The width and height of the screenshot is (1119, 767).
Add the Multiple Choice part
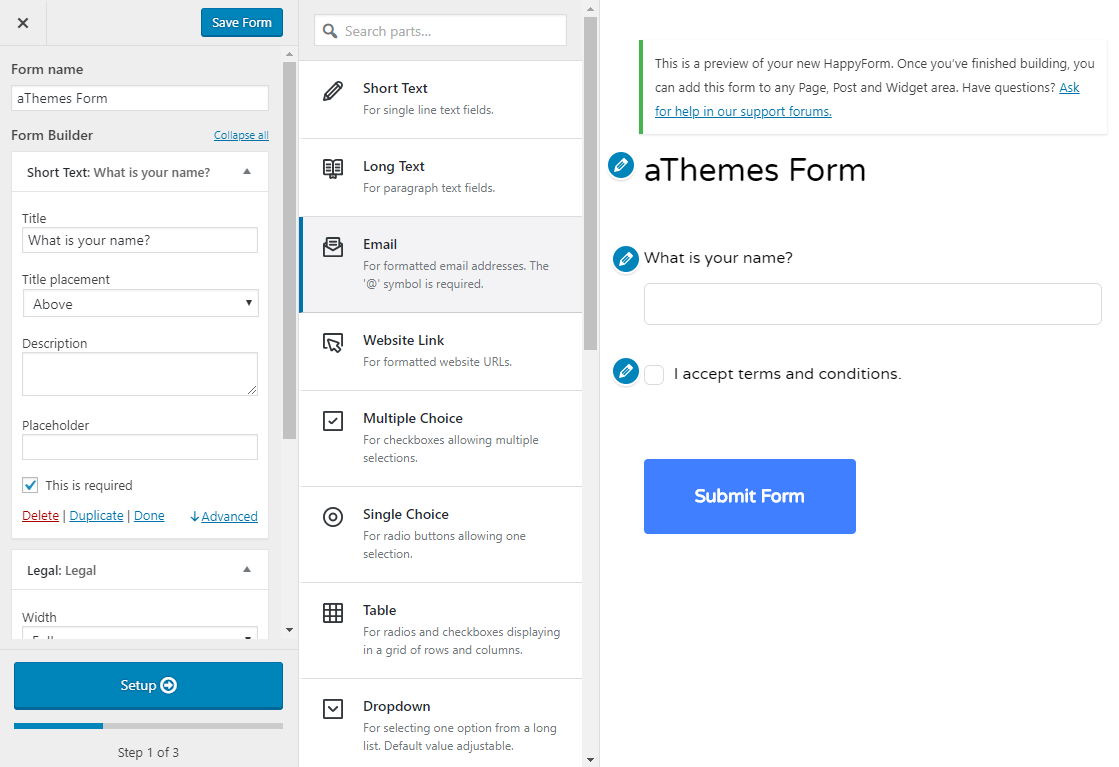[440, 438]
